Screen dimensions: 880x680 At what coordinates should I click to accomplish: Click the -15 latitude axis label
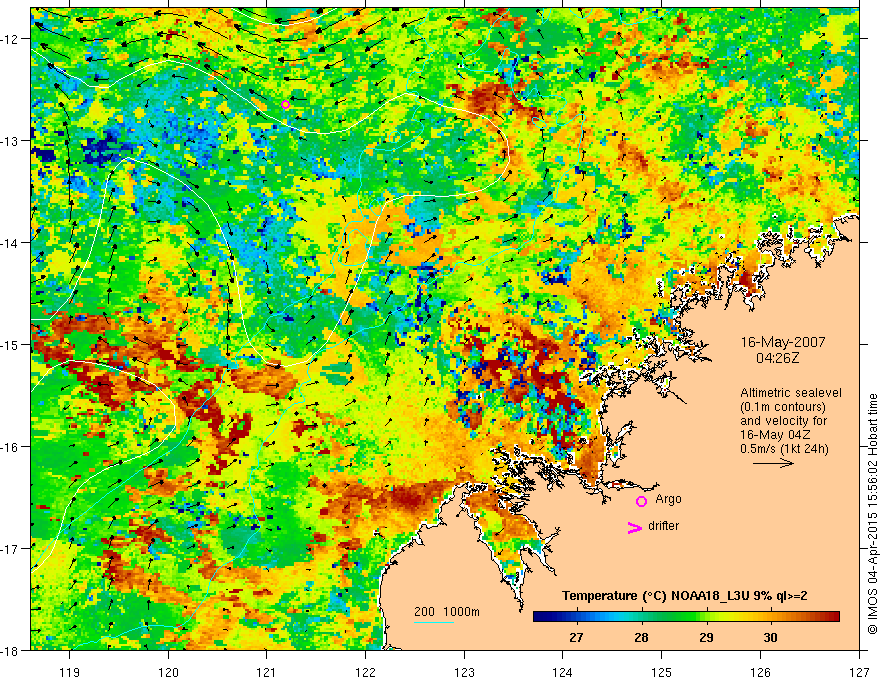[x=11, y=344]
